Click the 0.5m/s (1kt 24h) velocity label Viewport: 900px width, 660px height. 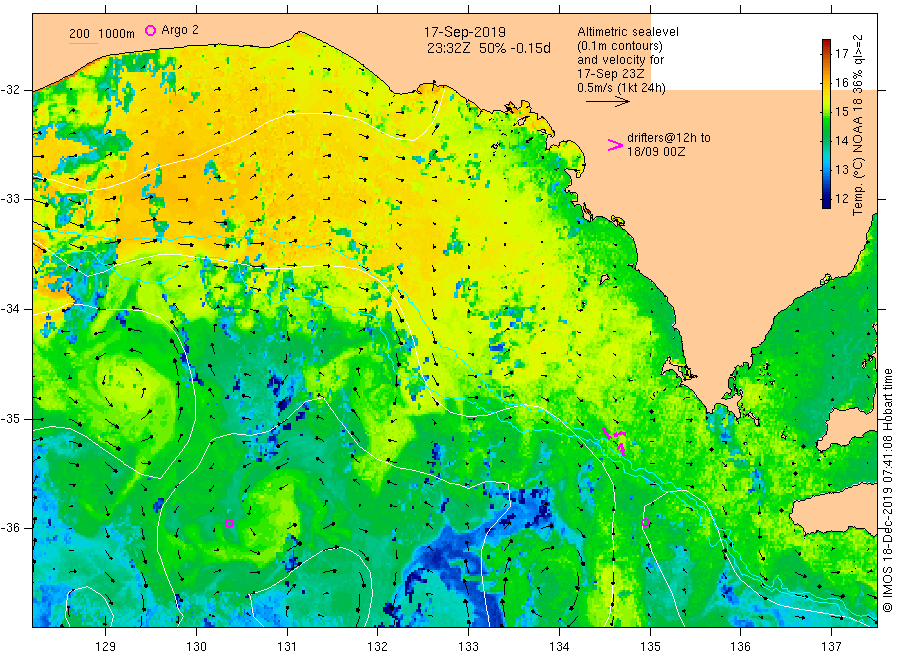(x=622, y=88)
